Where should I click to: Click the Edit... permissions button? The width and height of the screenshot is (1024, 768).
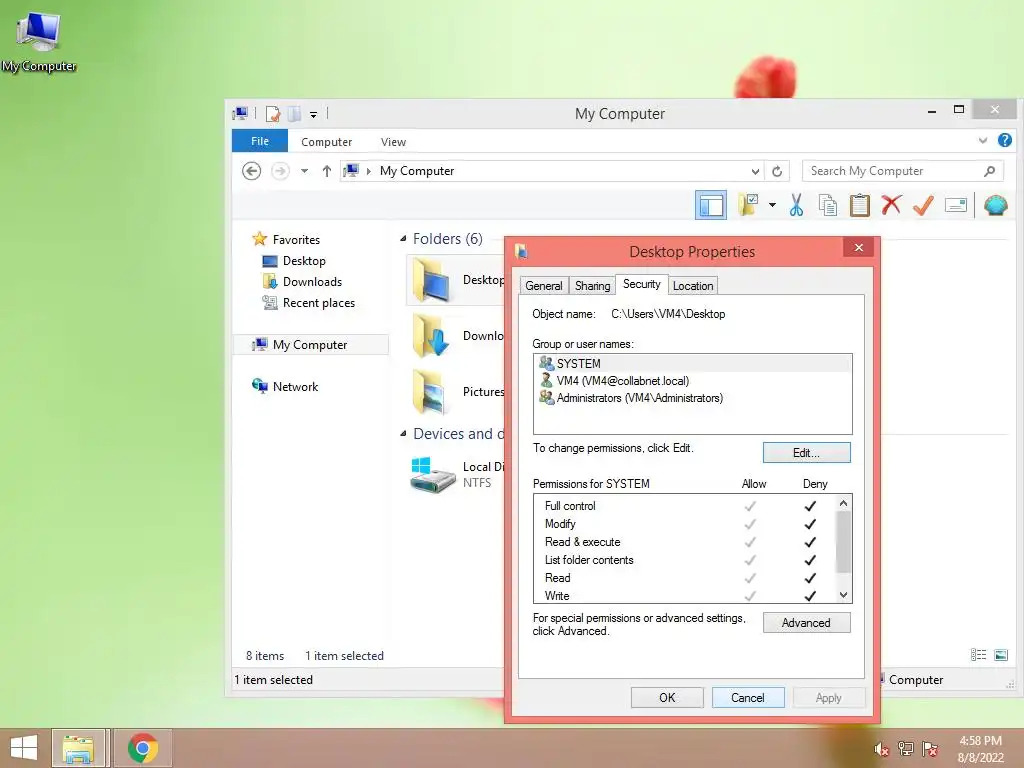pyautogui.click(x=807, y=453)
